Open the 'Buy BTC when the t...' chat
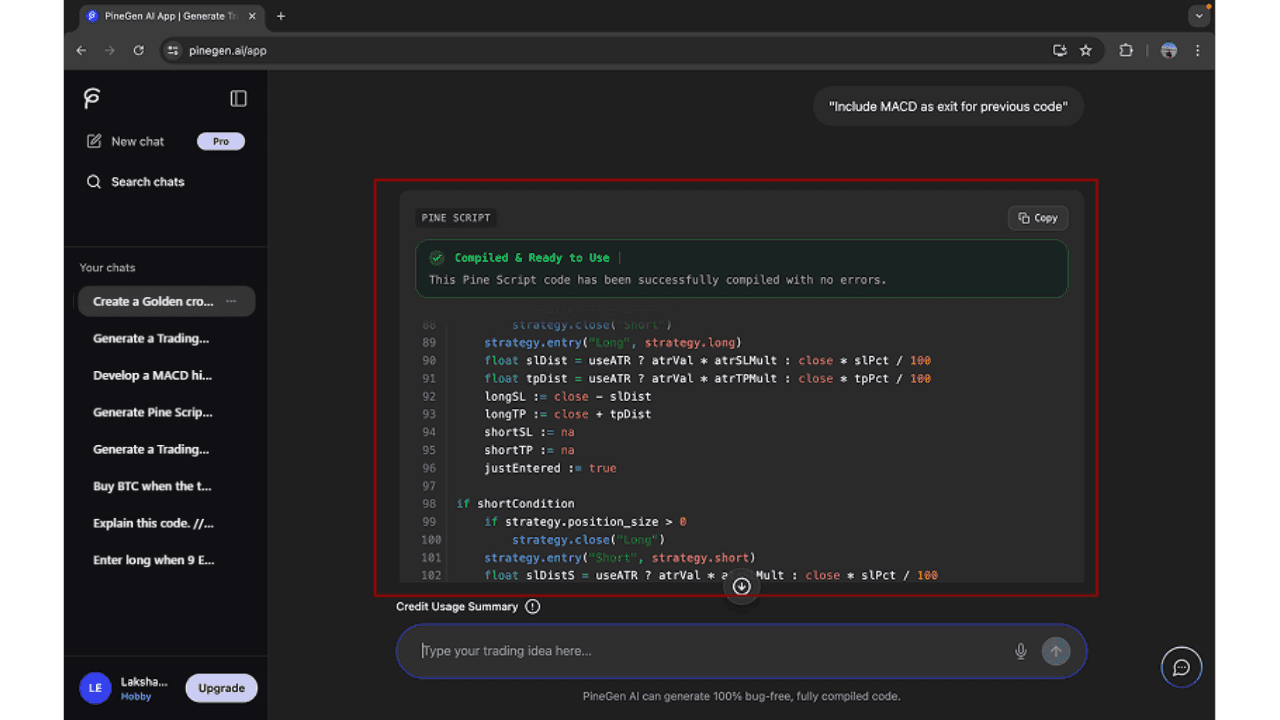1280x720 pixels. pos(152,486)
